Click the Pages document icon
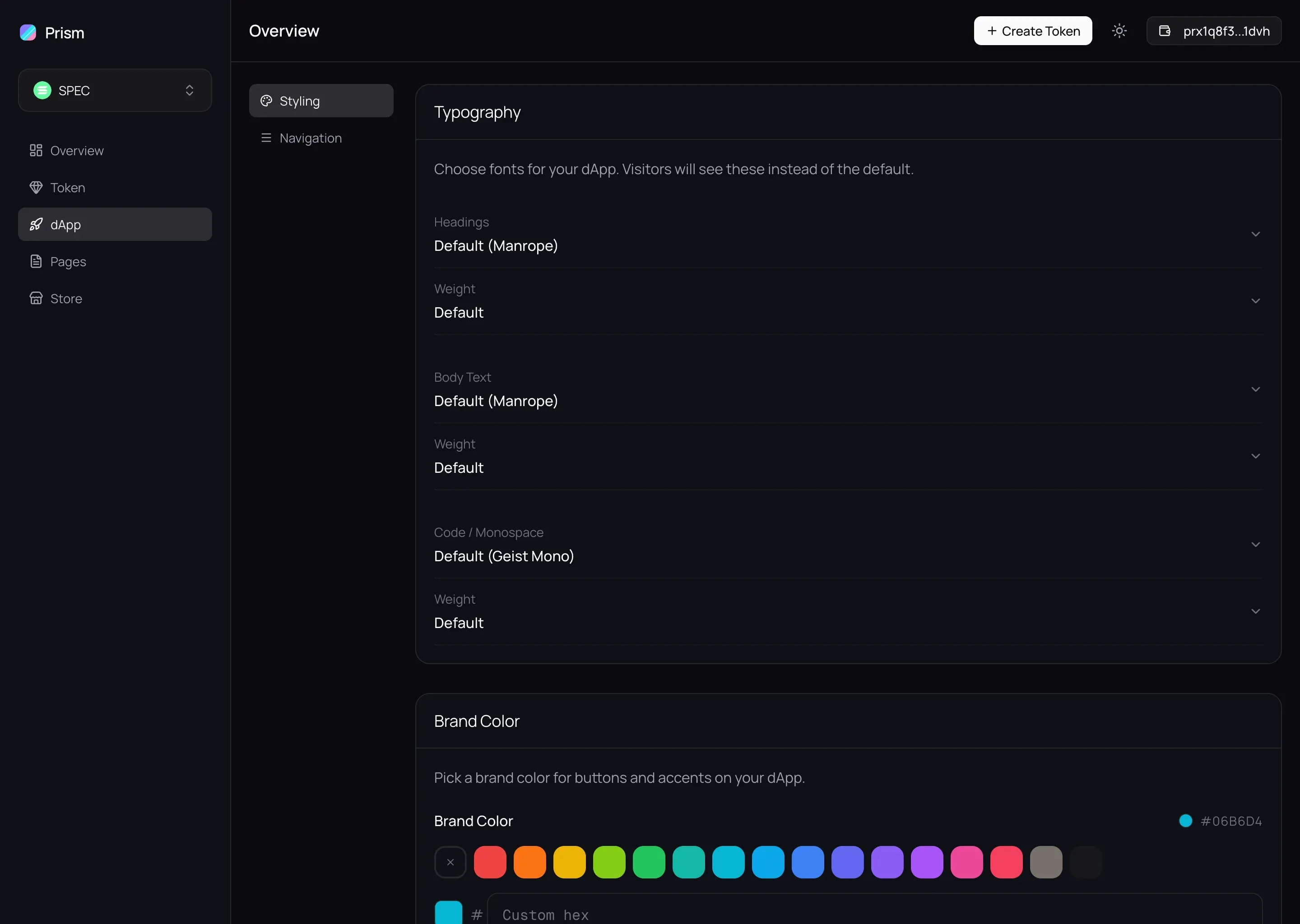 click(36, 261)
